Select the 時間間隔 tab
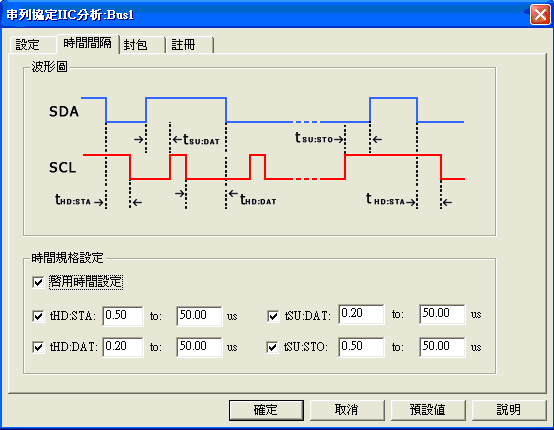 (x=88, y=43)
